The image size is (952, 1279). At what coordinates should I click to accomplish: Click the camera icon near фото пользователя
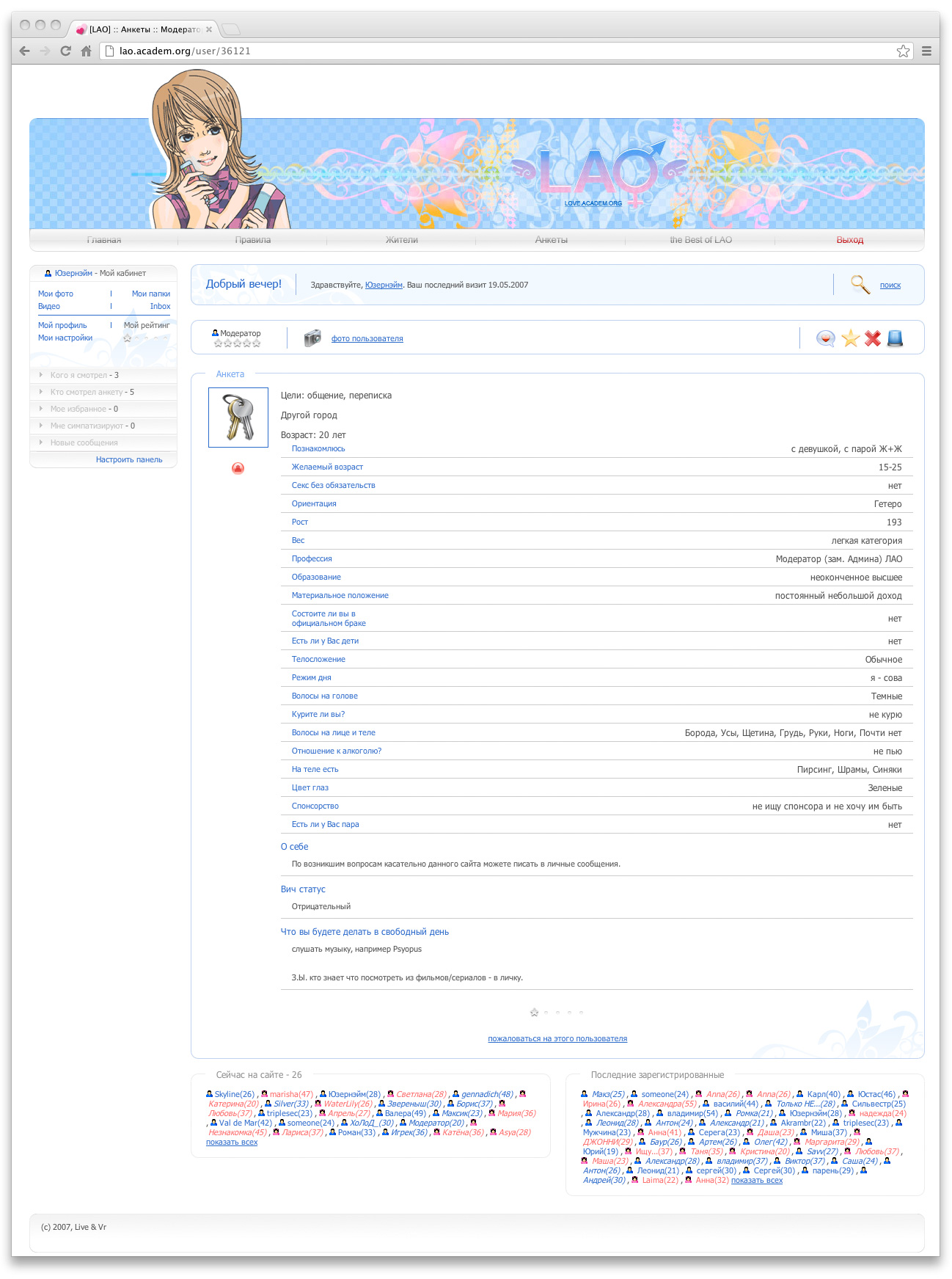(312, 338)
